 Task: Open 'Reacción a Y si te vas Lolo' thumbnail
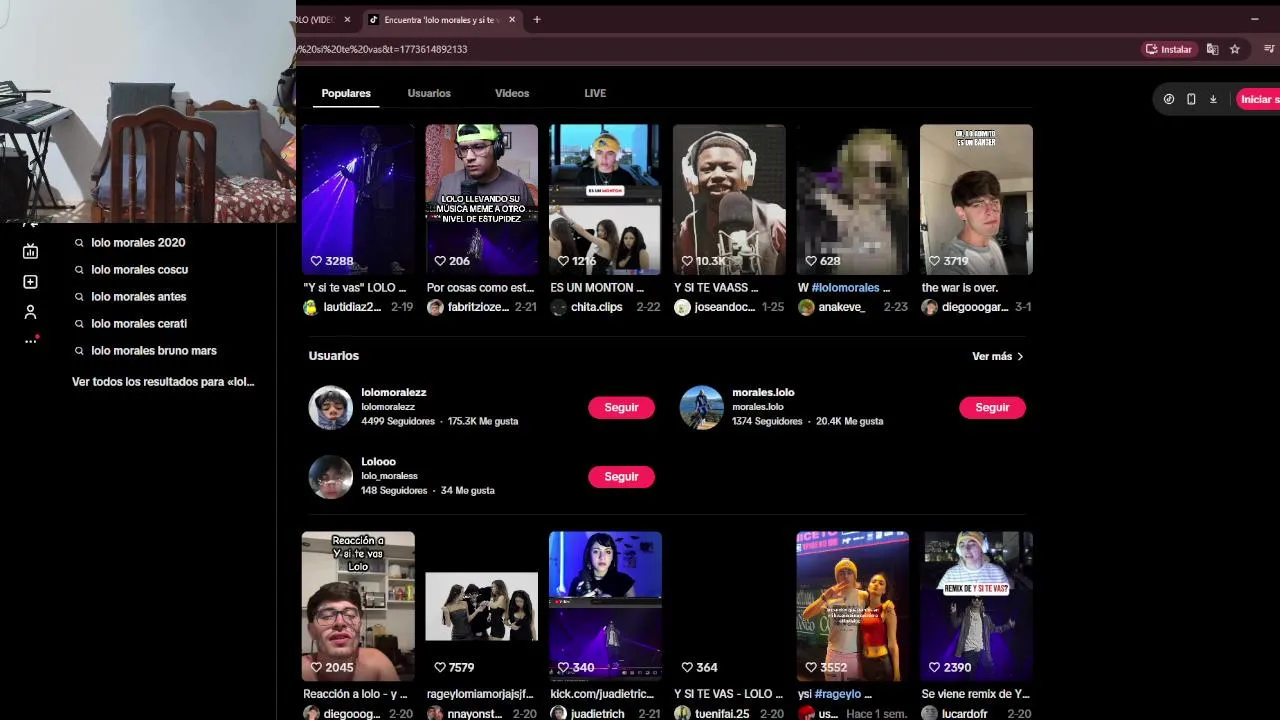pos(358,606)
